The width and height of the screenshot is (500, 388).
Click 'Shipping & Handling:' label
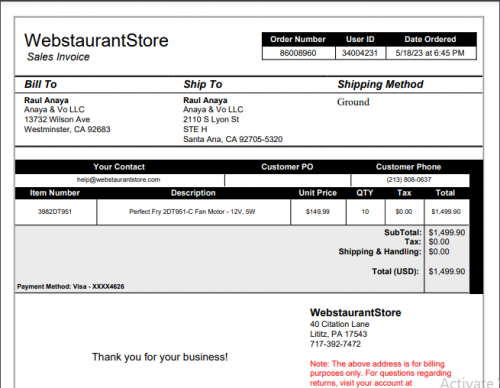(x=380, y=252)
